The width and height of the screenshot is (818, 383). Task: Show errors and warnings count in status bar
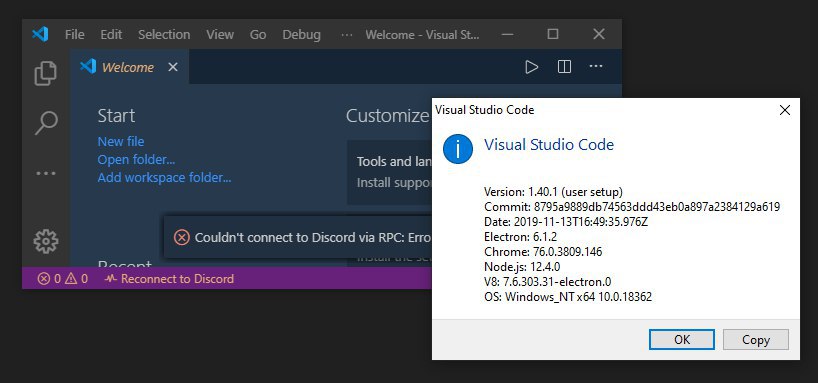(x=63, y=279)
